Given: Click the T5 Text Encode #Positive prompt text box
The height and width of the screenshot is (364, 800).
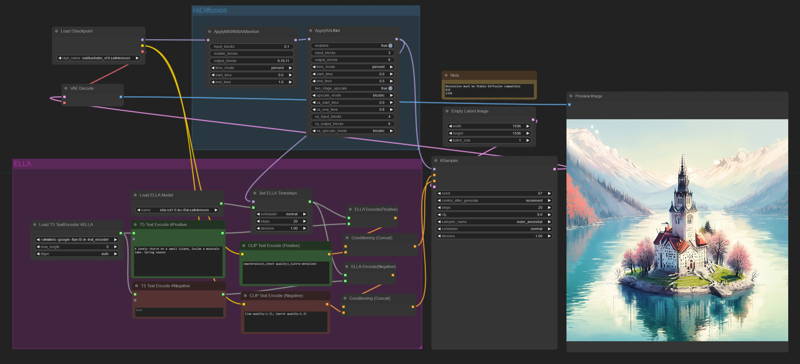Looking at the screenshot, I should coord(178,259).
